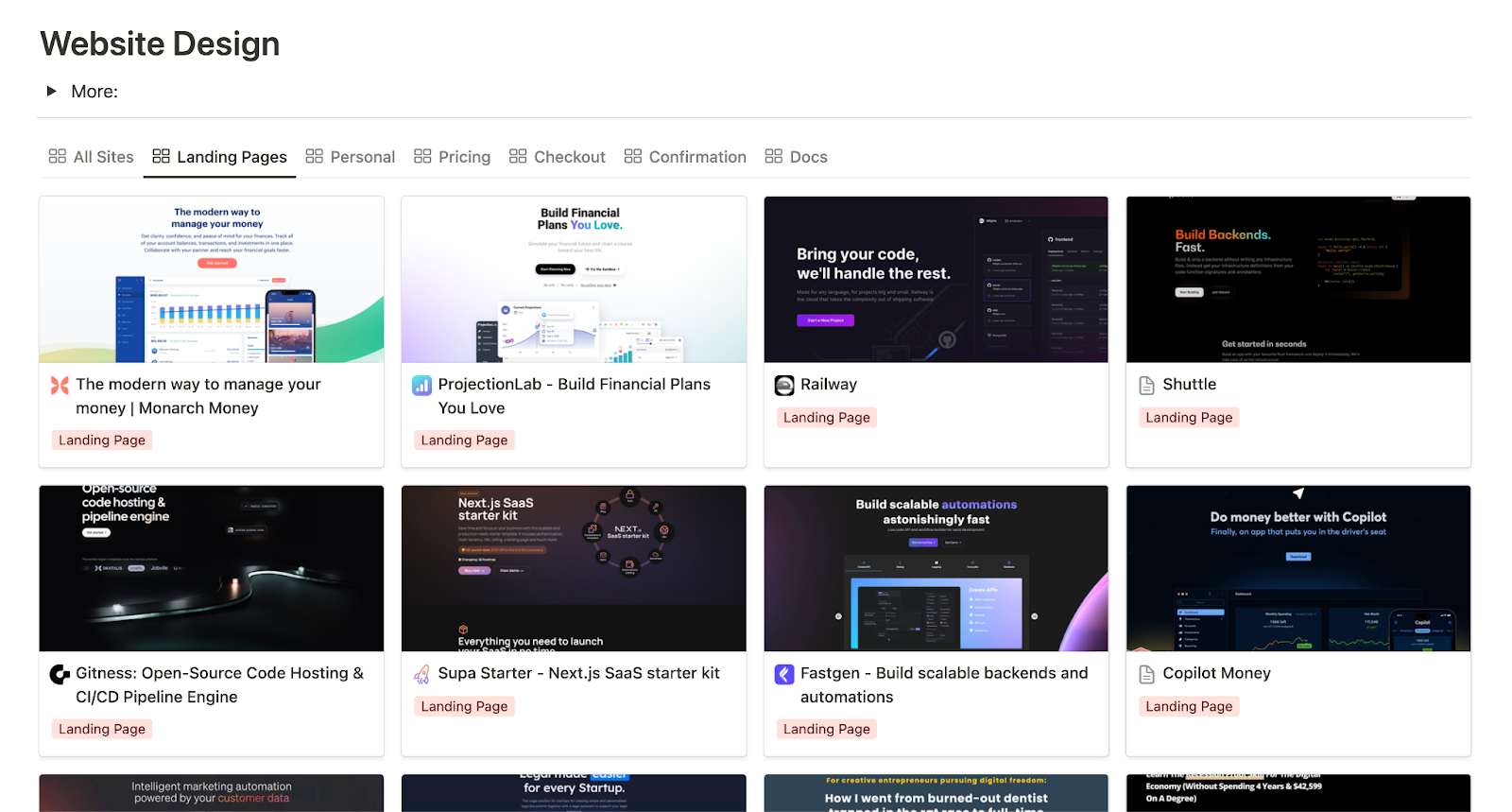1512x812 pixels.
Task: Click the Fastgen purple logo icon
Action: pyautogui.click(x=784, y=674)
